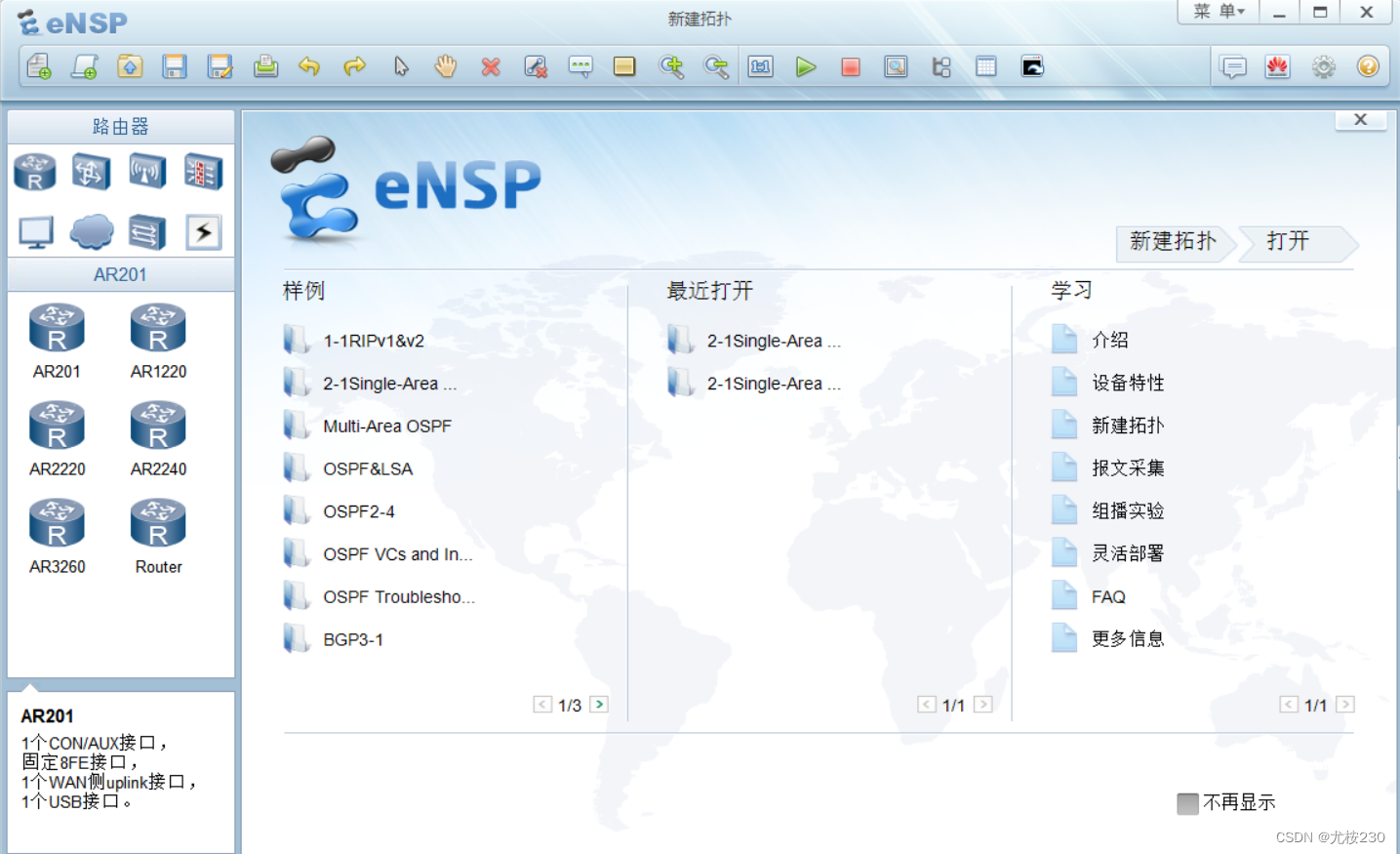Screen dimensions: 1400x854
Task: Toggle the 不再显示 checkbox
Action: pos(1187,803)
